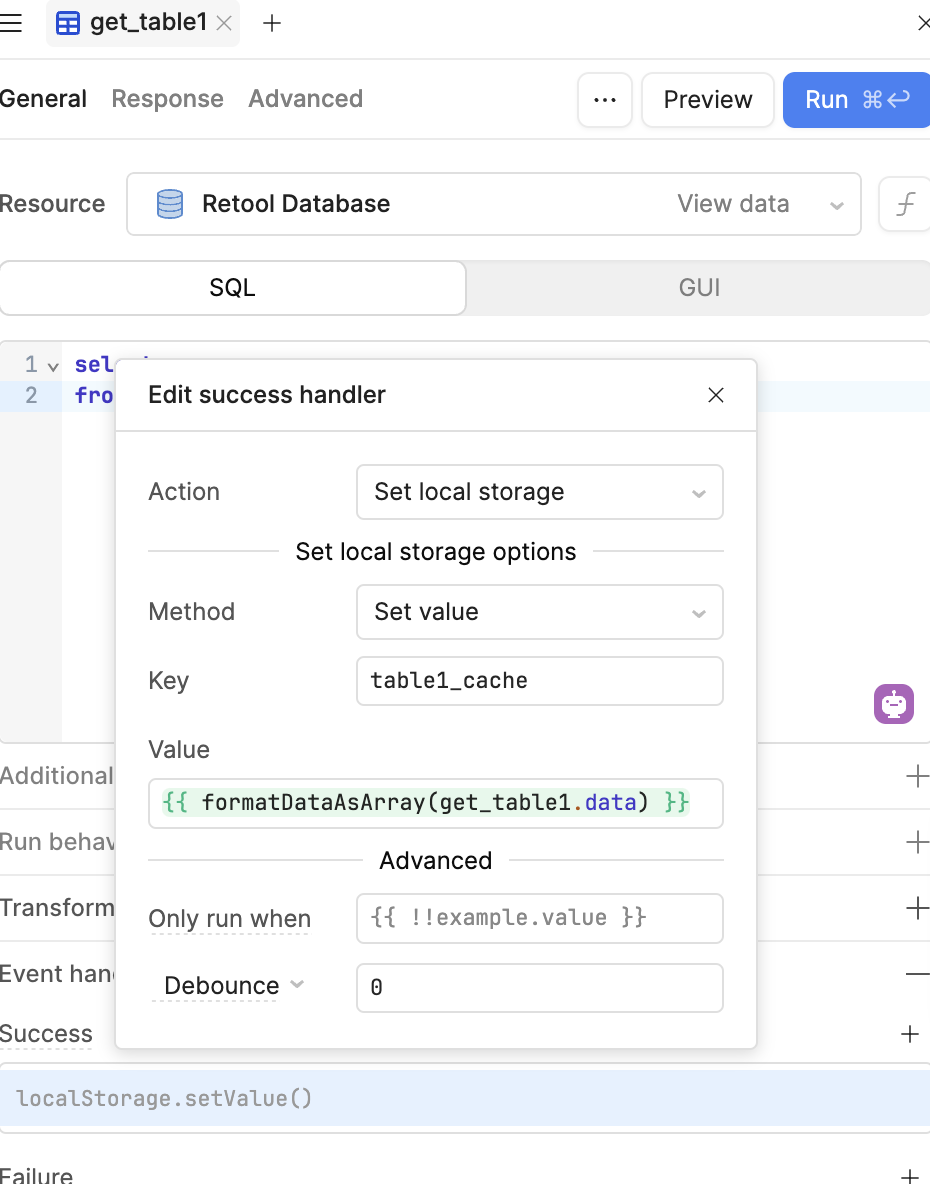930x1184 pixels.
Task: Open the hamburger menu icon
Action: point(11,23)
